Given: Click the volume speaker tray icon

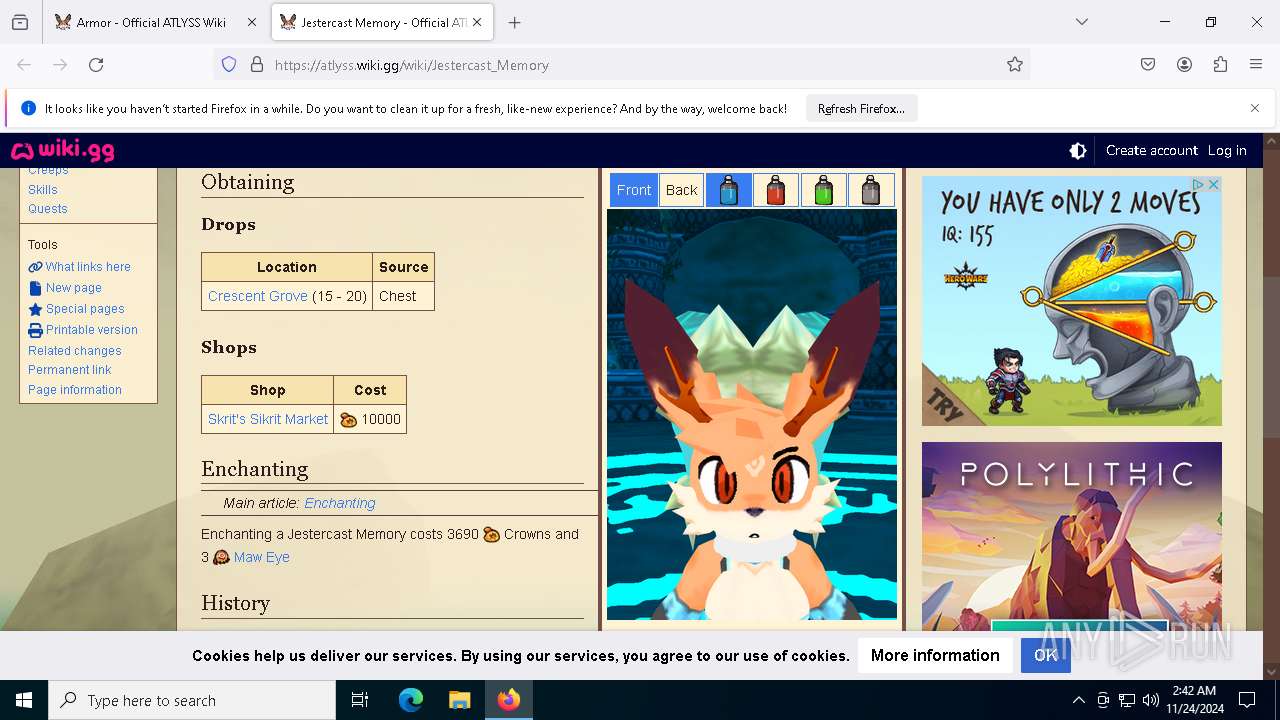Looking at the screenshot, I should click(1150, 700).
